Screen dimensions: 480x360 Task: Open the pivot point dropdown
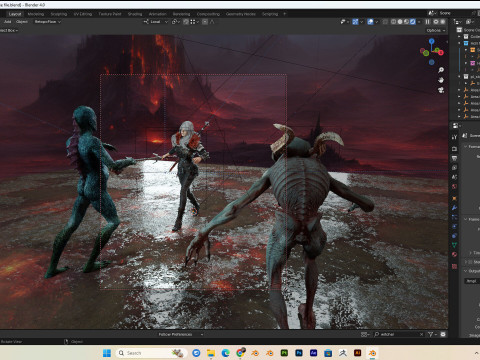(176, 22)
